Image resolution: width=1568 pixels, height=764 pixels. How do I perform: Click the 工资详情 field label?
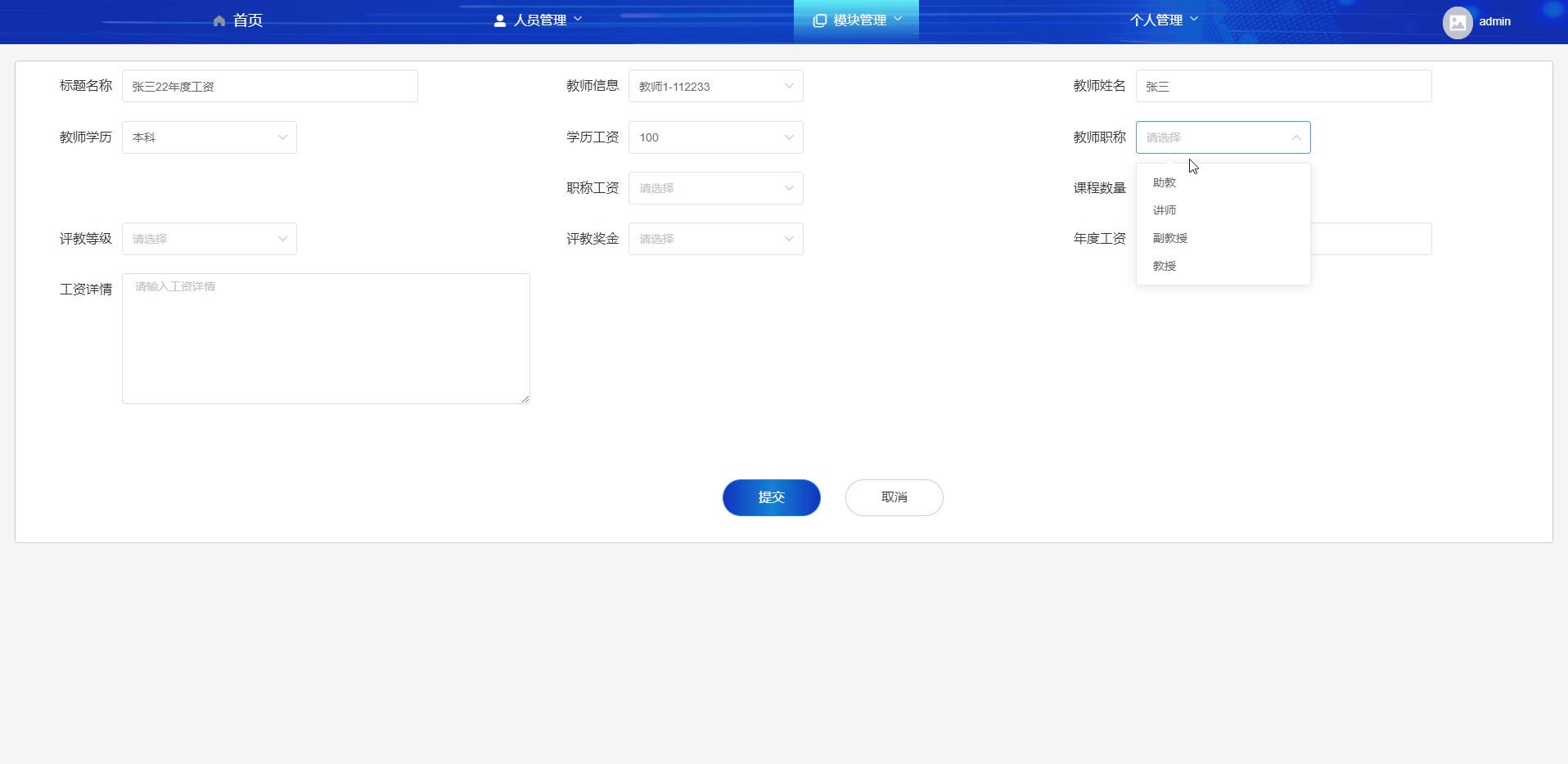pyautogui.click(x=86, y=290)
